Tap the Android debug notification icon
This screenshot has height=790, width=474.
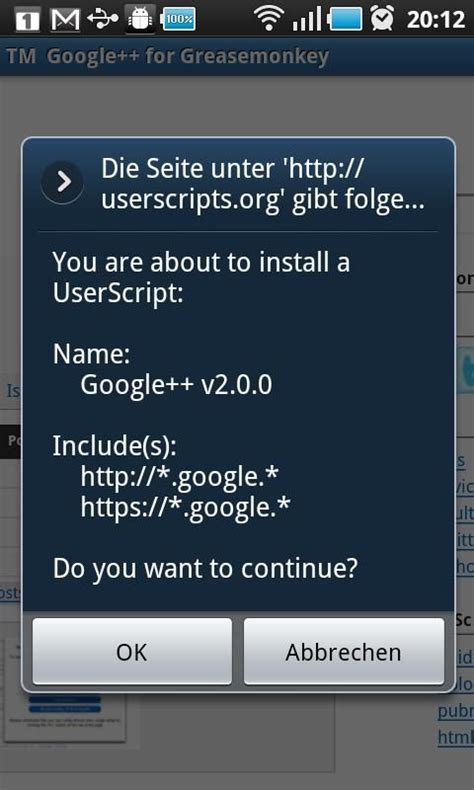141,19
